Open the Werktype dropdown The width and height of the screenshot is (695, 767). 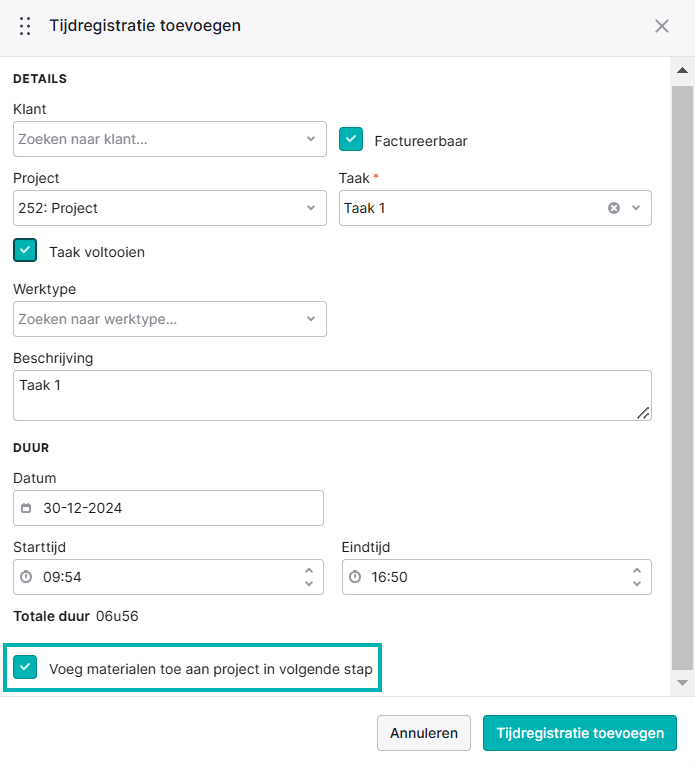coord(170,319)
